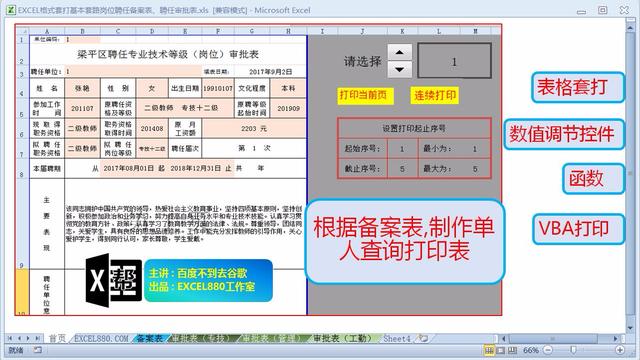Jump to the last sheet tab arrow
Screen dimensions: 640x360
(38, 338)
